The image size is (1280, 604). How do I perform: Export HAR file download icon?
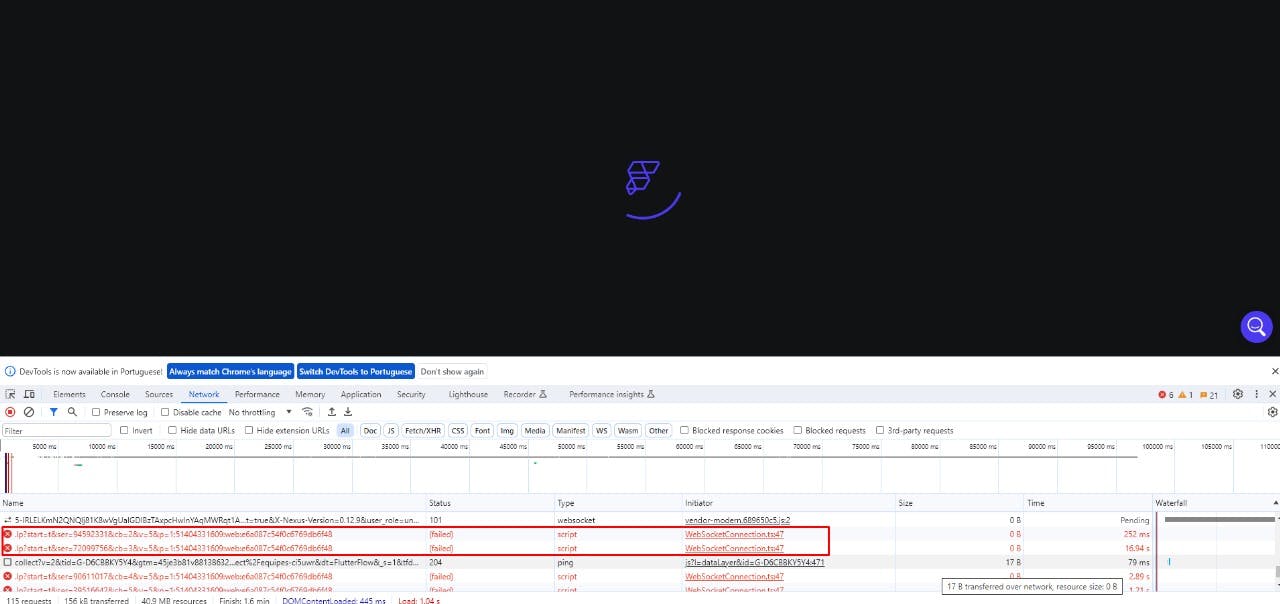tap(348, 412)
